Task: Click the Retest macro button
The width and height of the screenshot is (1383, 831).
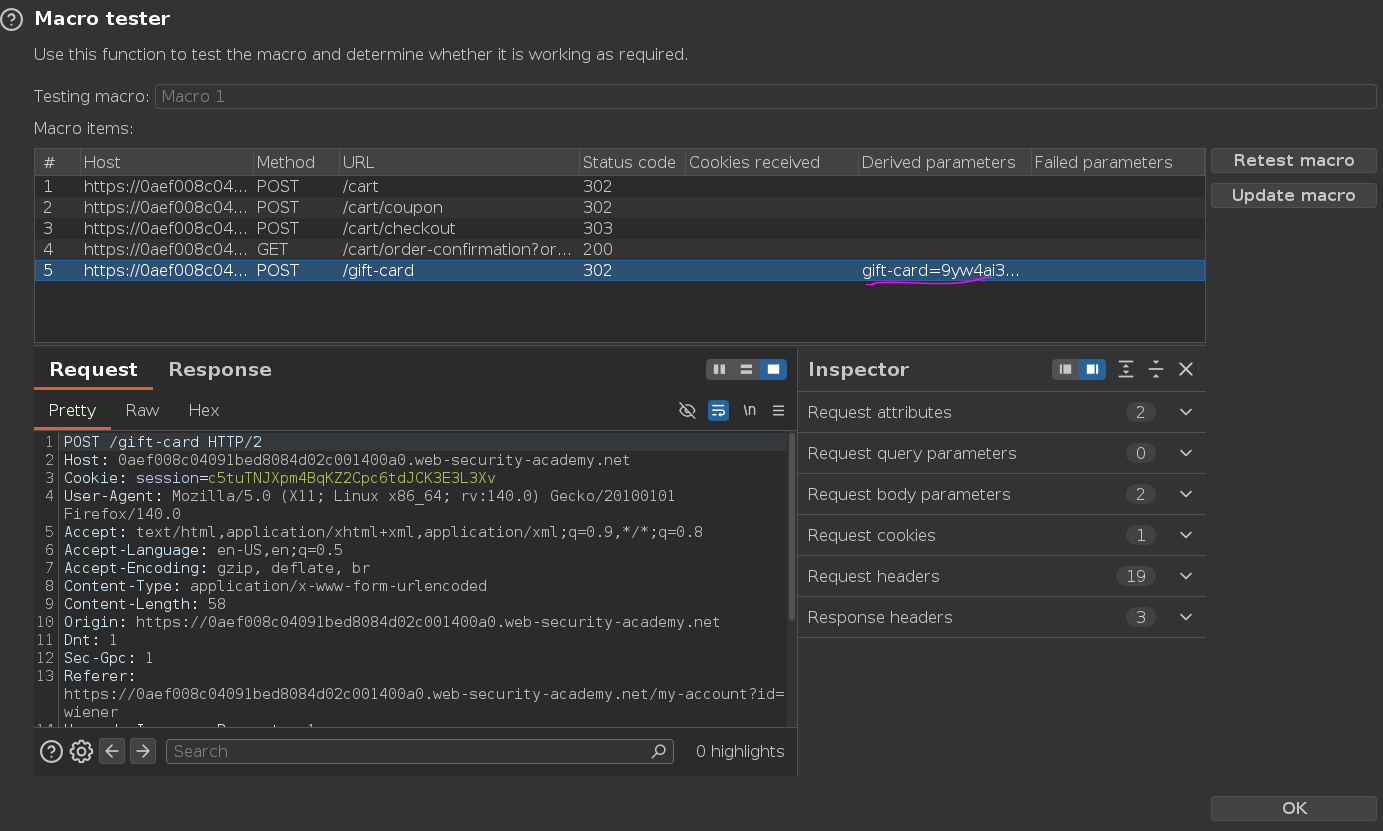Action: (1293, 160)
